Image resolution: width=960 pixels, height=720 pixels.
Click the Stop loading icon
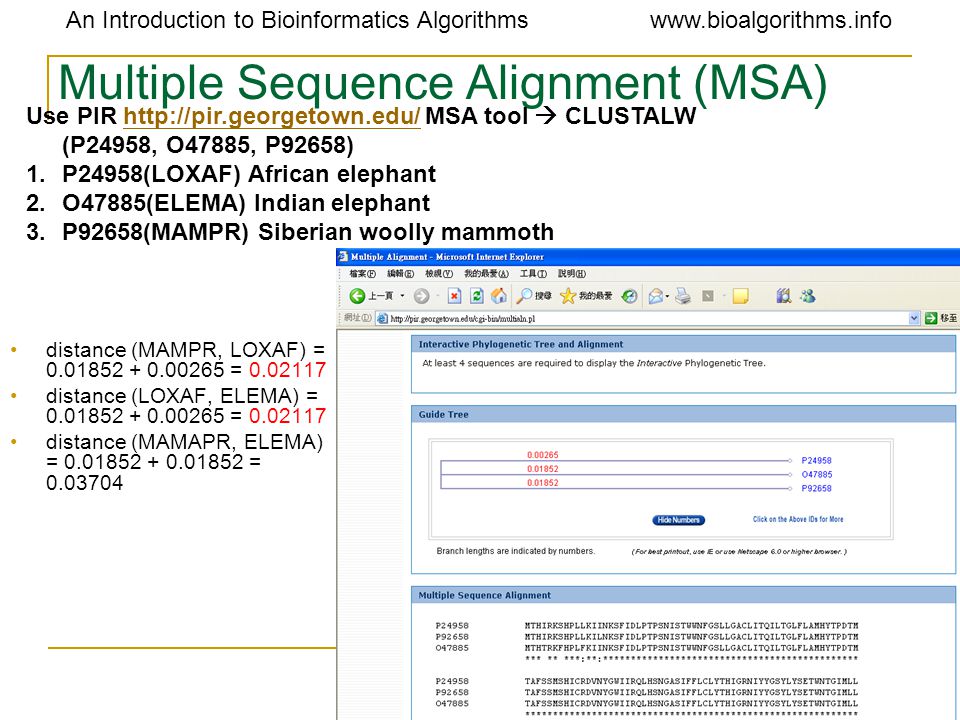tap(454, 296)
